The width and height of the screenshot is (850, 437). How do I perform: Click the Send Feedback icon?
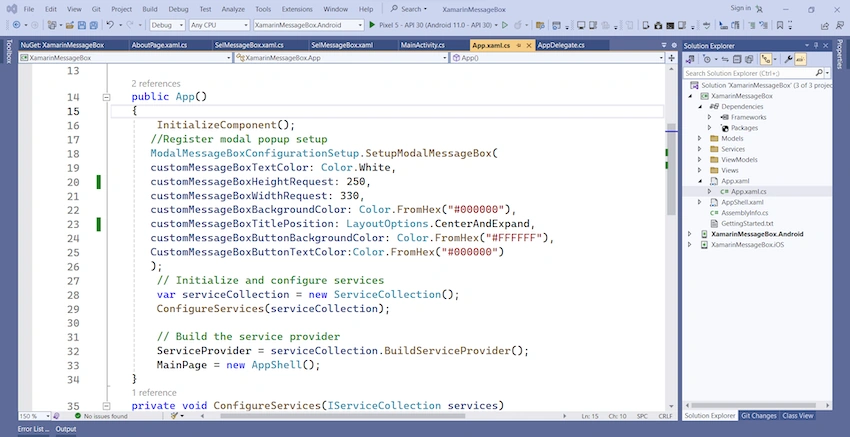pos(839,25)
